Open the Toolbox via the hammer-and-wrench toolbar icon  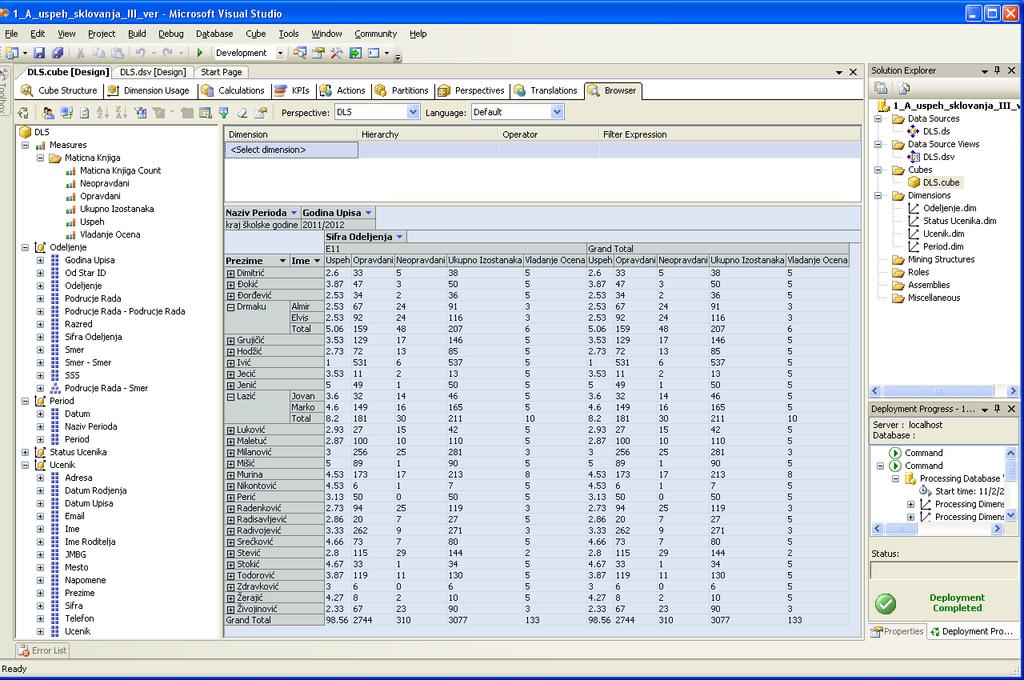tap(336, 53)
